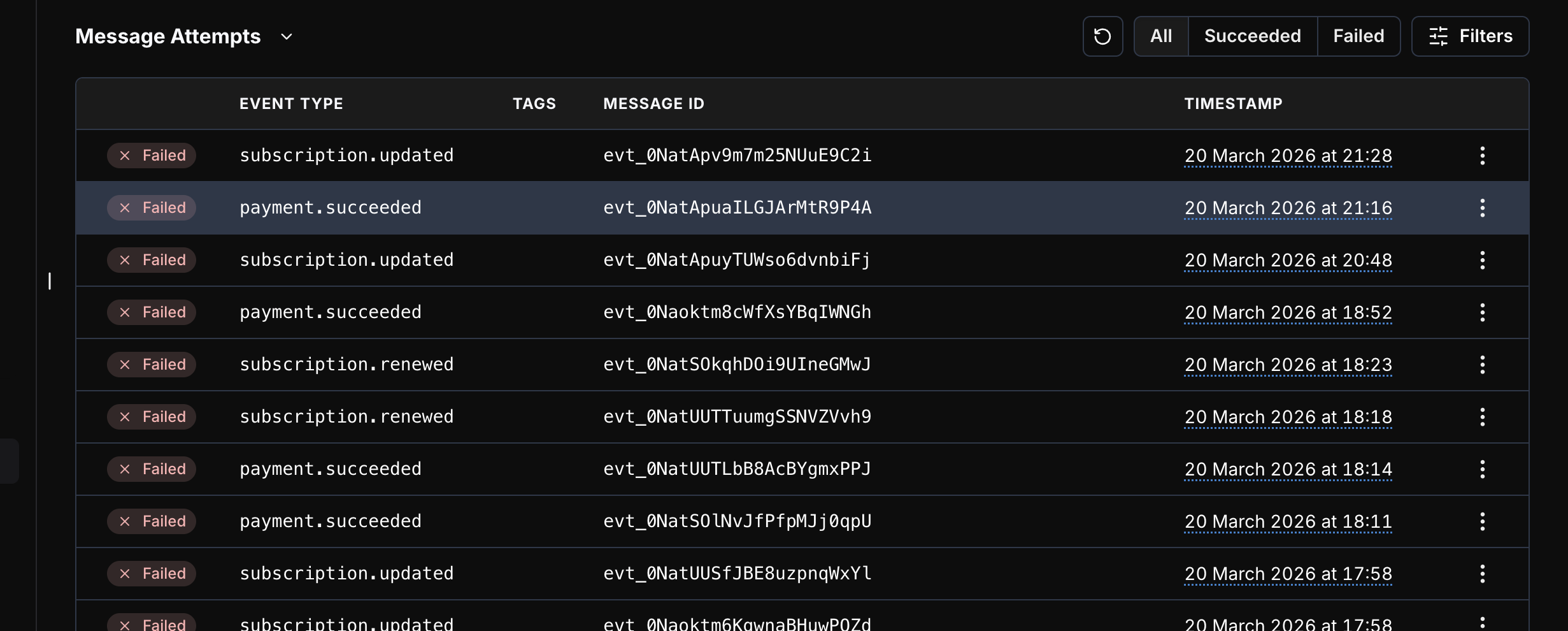Refresh the message attempts list

coord(1102,36)
